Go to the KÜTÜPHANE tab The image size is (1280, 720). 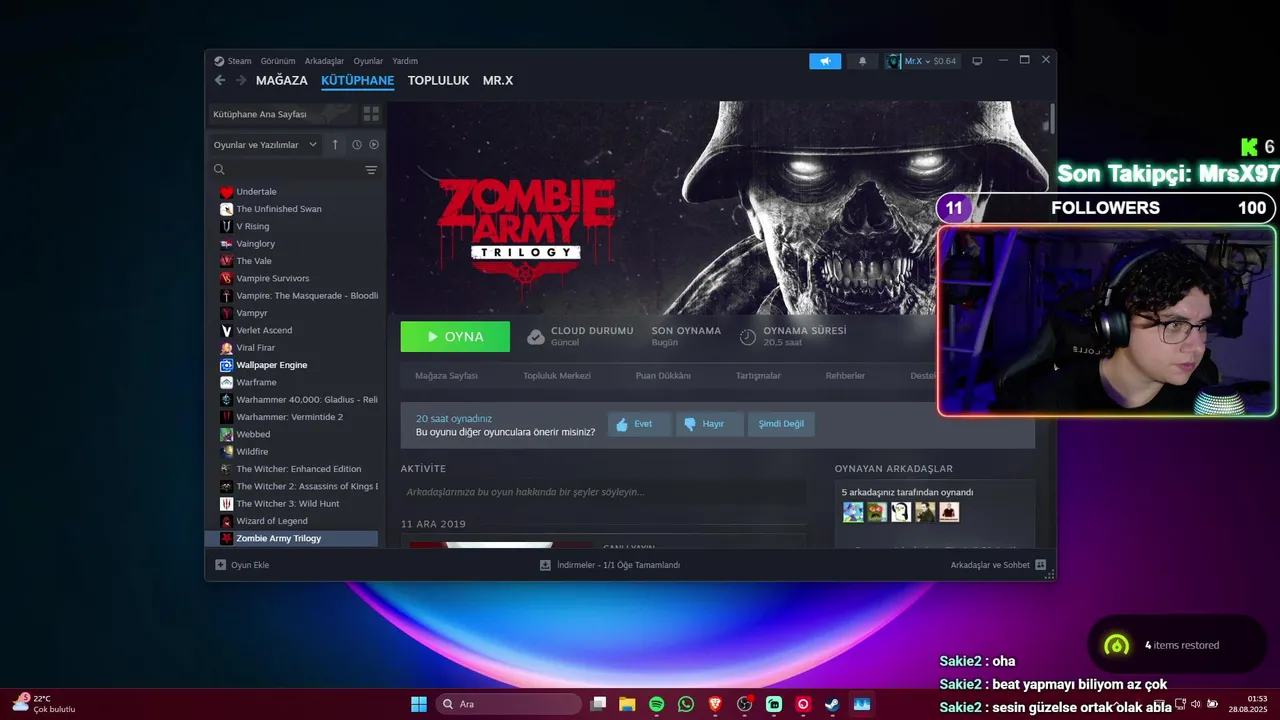[357, 80]
